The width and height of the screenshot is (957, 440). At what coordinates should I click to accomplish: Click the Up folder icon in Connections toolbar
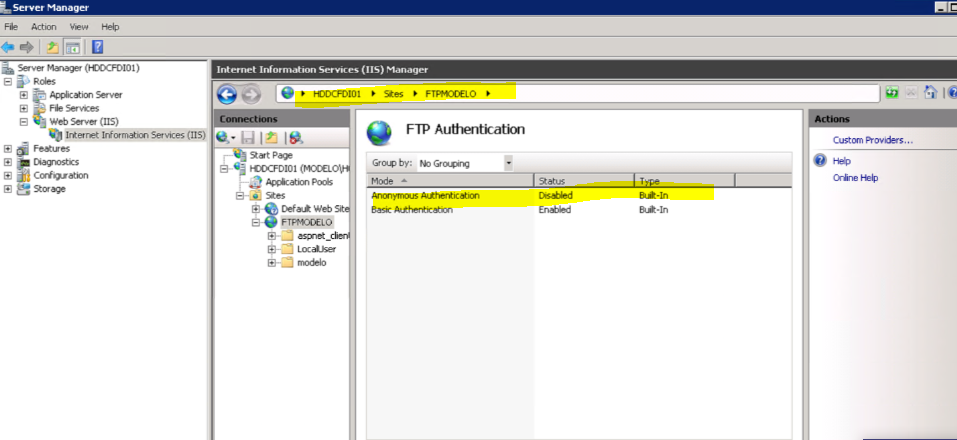(x=272, y=138)
